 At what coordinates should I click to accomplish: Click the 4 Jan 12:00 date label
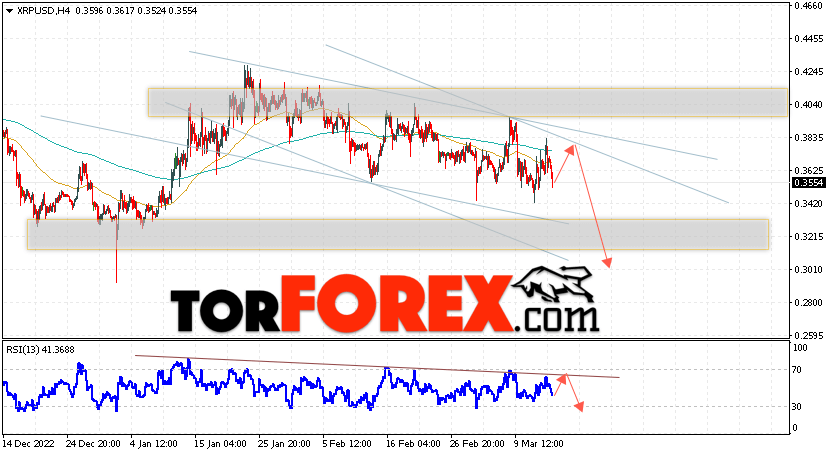(x=156, y=443)
